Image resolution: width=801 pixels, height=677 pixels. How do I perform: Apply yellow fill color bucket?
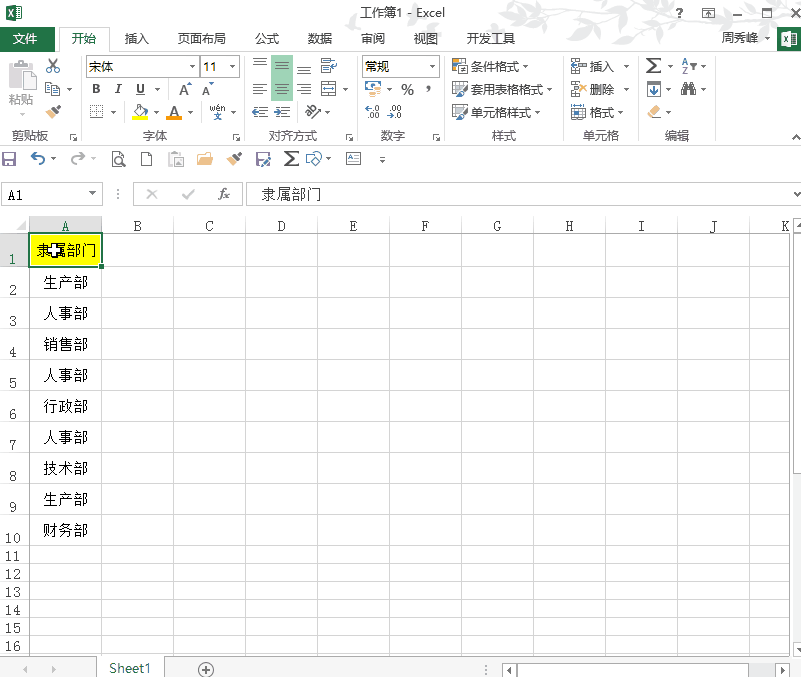(x=140, y=112)
